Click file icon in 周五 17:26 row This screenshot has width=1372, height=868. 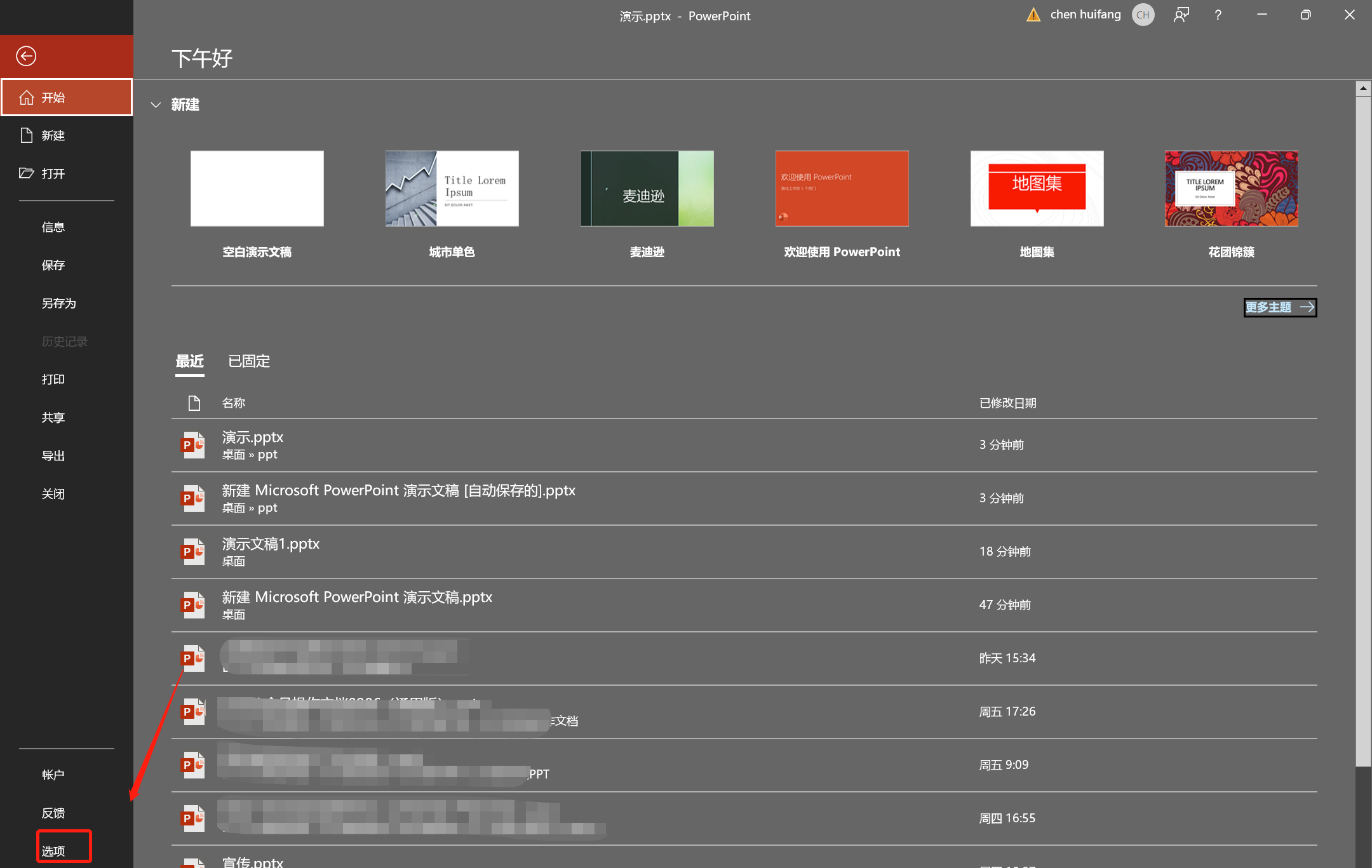pyautogui.click(x=193, y=712)
